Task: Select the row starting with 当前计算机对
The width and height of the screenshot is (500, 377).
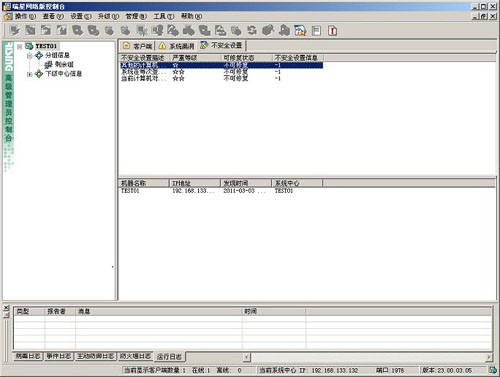Action: pyautogui.click(x=221, y=79)
